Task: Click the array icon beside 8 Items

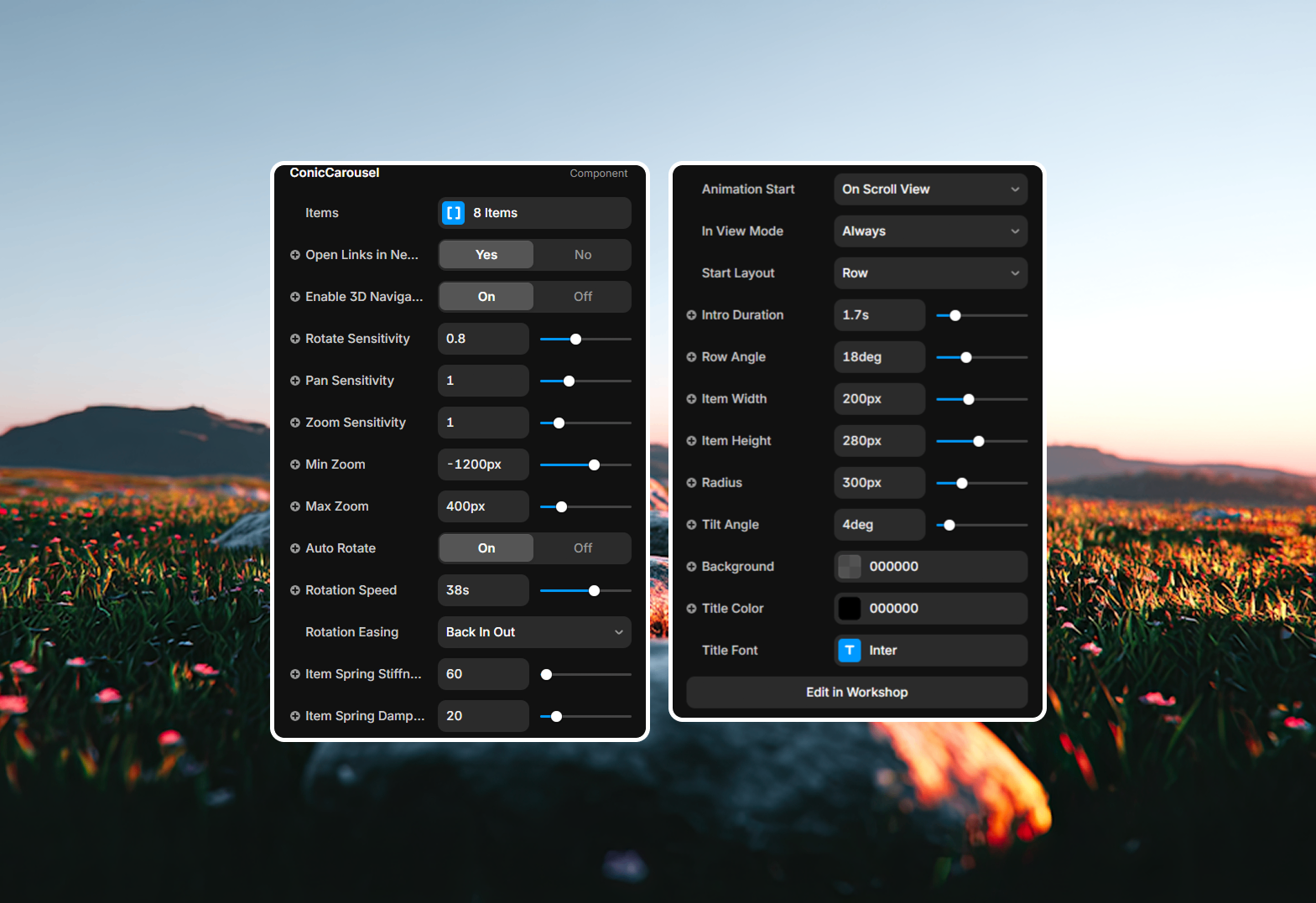Action: coord(453,213)
